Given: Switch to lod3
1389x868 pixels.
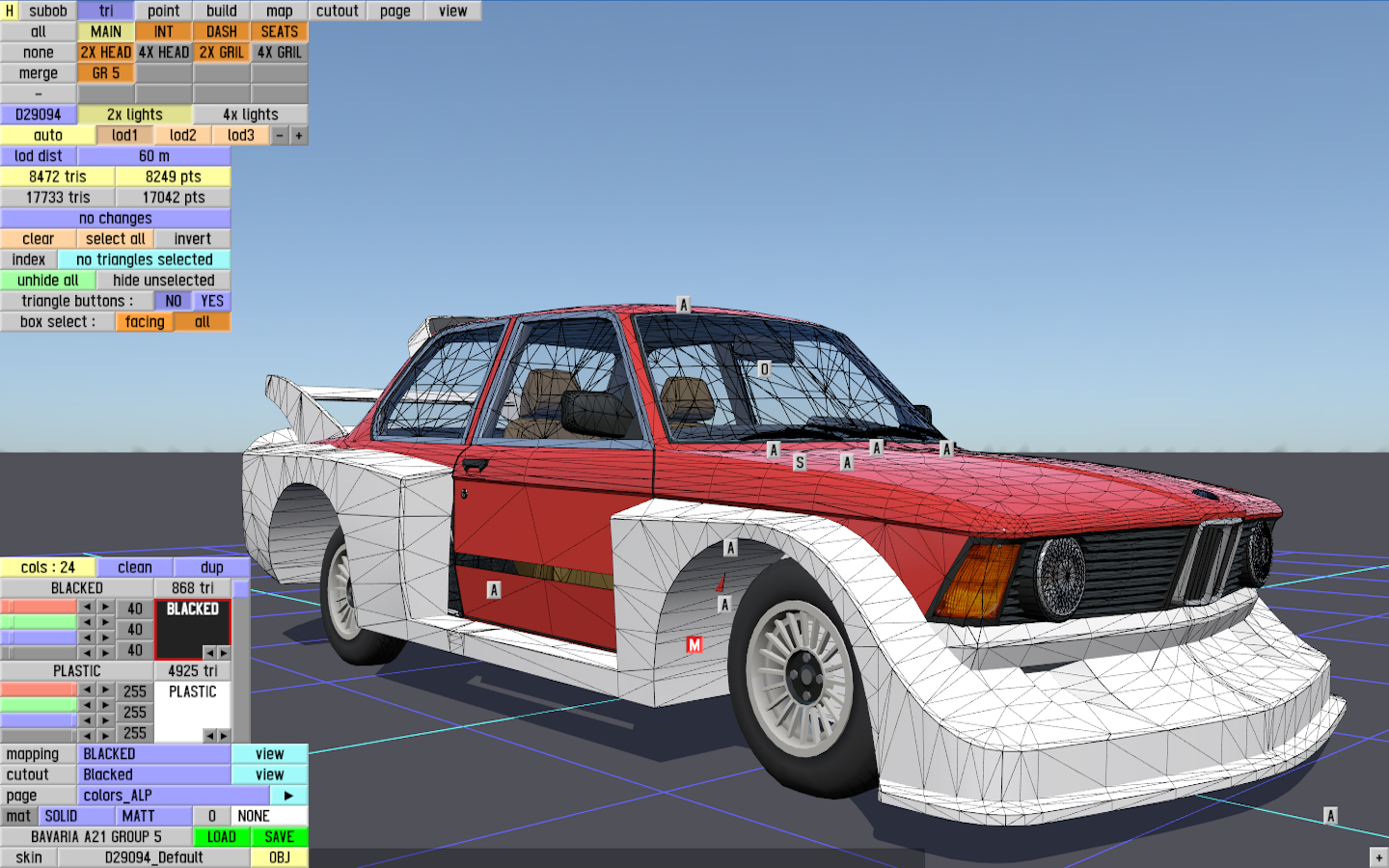Looking at the screenshot, I should point(241,136).
